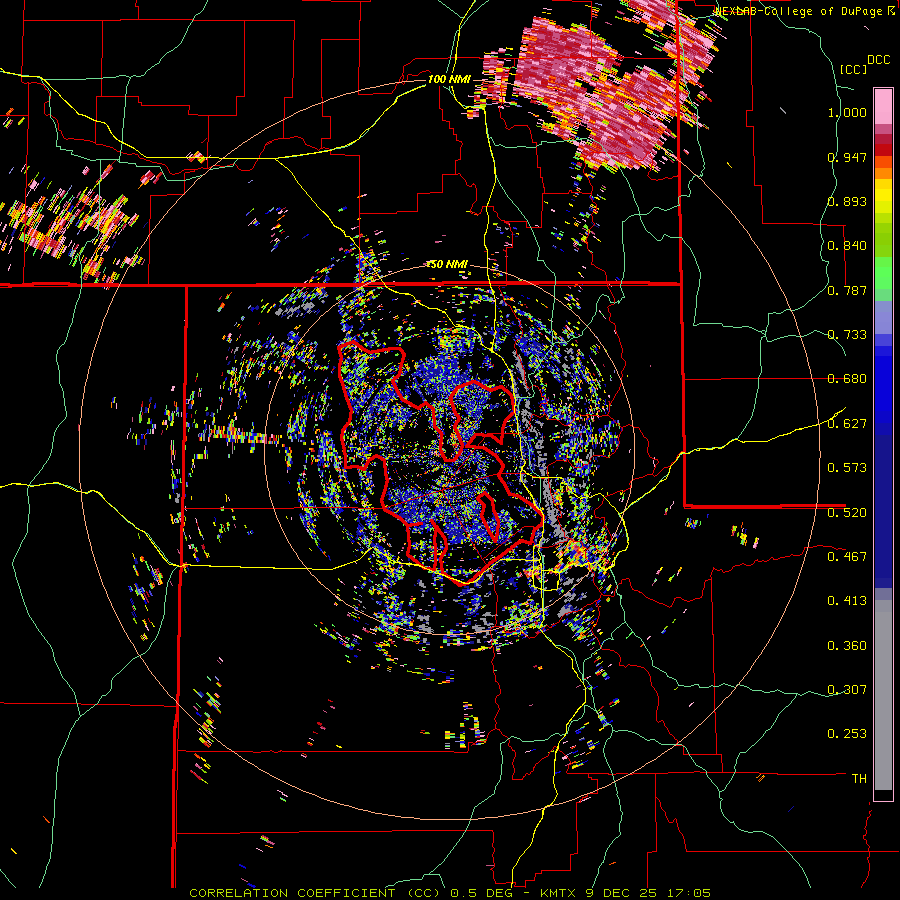The image size is (900, 900).
Task: Select the 0.307 scale value
Action: pos(847,689)
